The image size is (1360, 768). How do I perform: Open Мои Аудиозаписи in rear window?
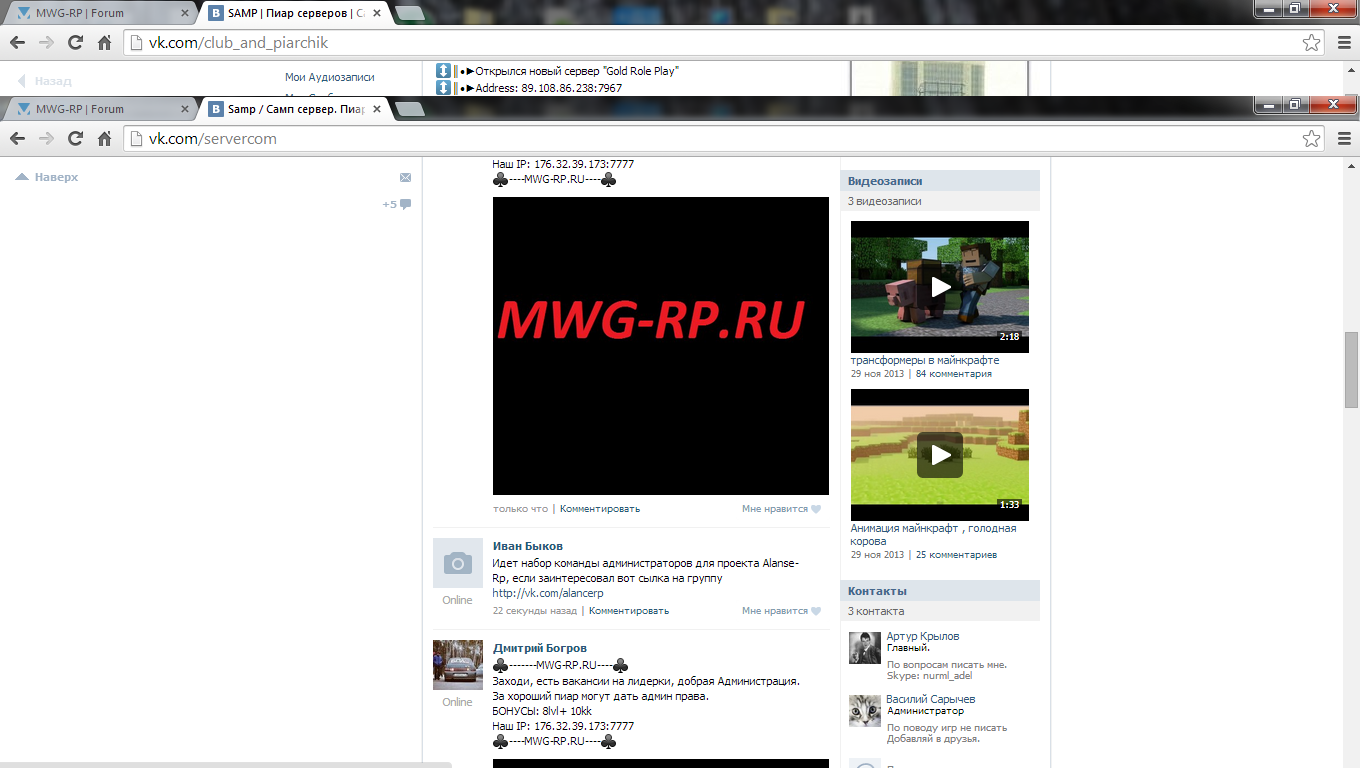pyautogui.click(x=329, y=77)
